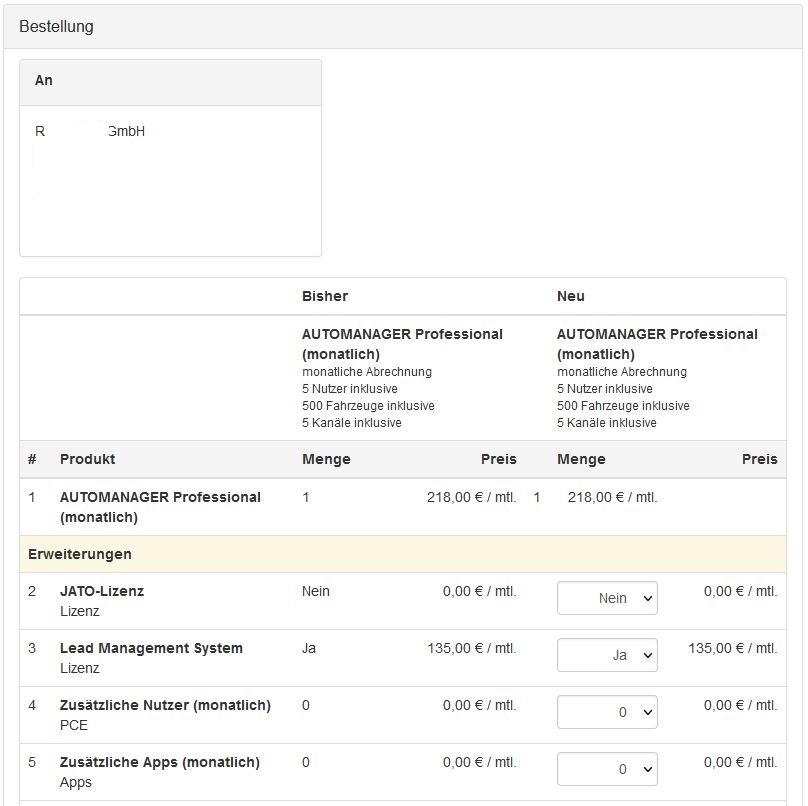Click the "Produkt" column header

[x=88, y=459]
